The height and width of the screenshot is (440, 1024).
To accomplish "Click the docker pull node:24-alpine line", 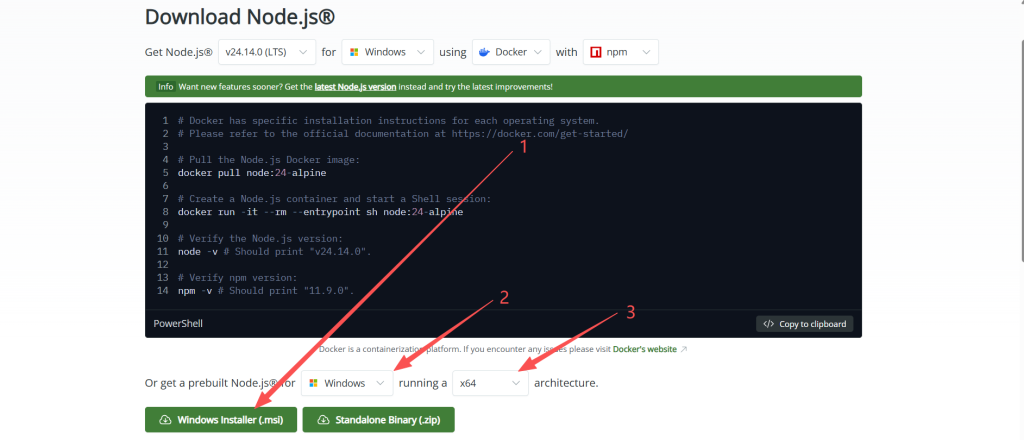I will point(252,173).
